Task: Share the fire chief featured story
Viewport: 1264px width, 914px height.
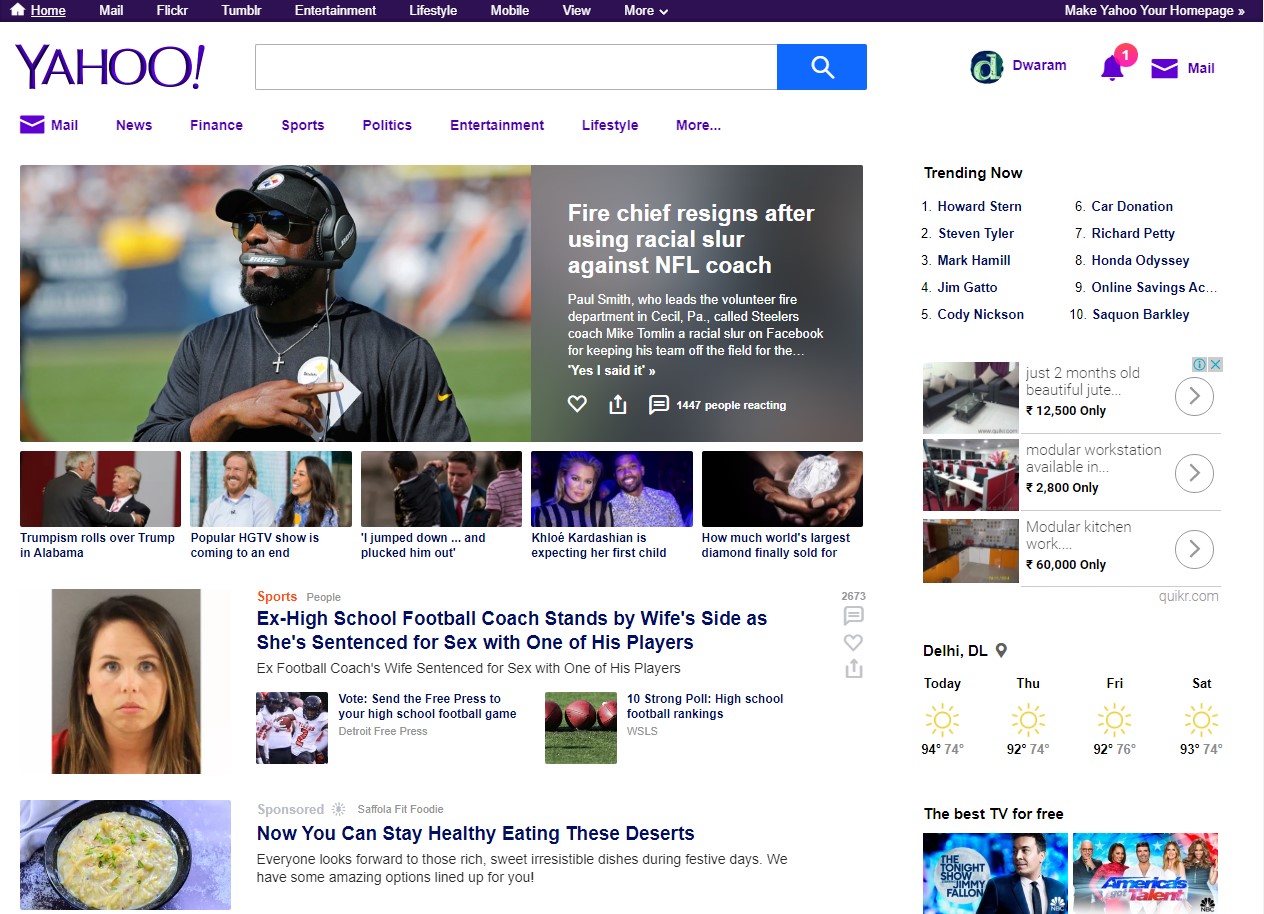Action: tap(618, 404)
